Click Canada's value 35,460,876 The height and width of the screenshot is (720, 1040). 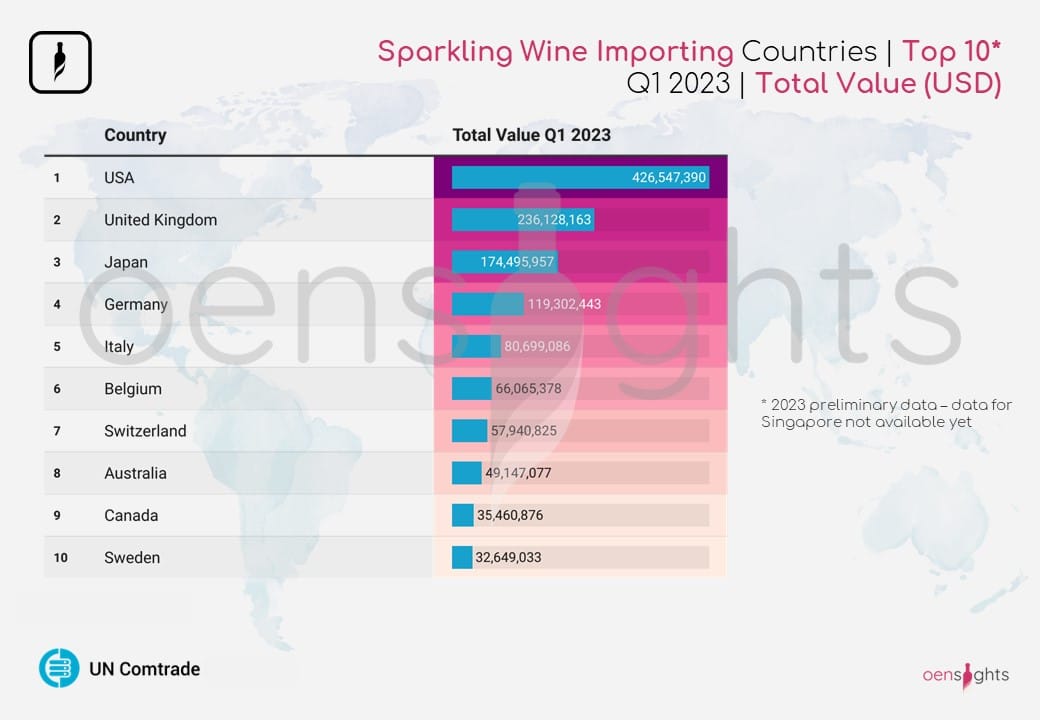(510, 516)
